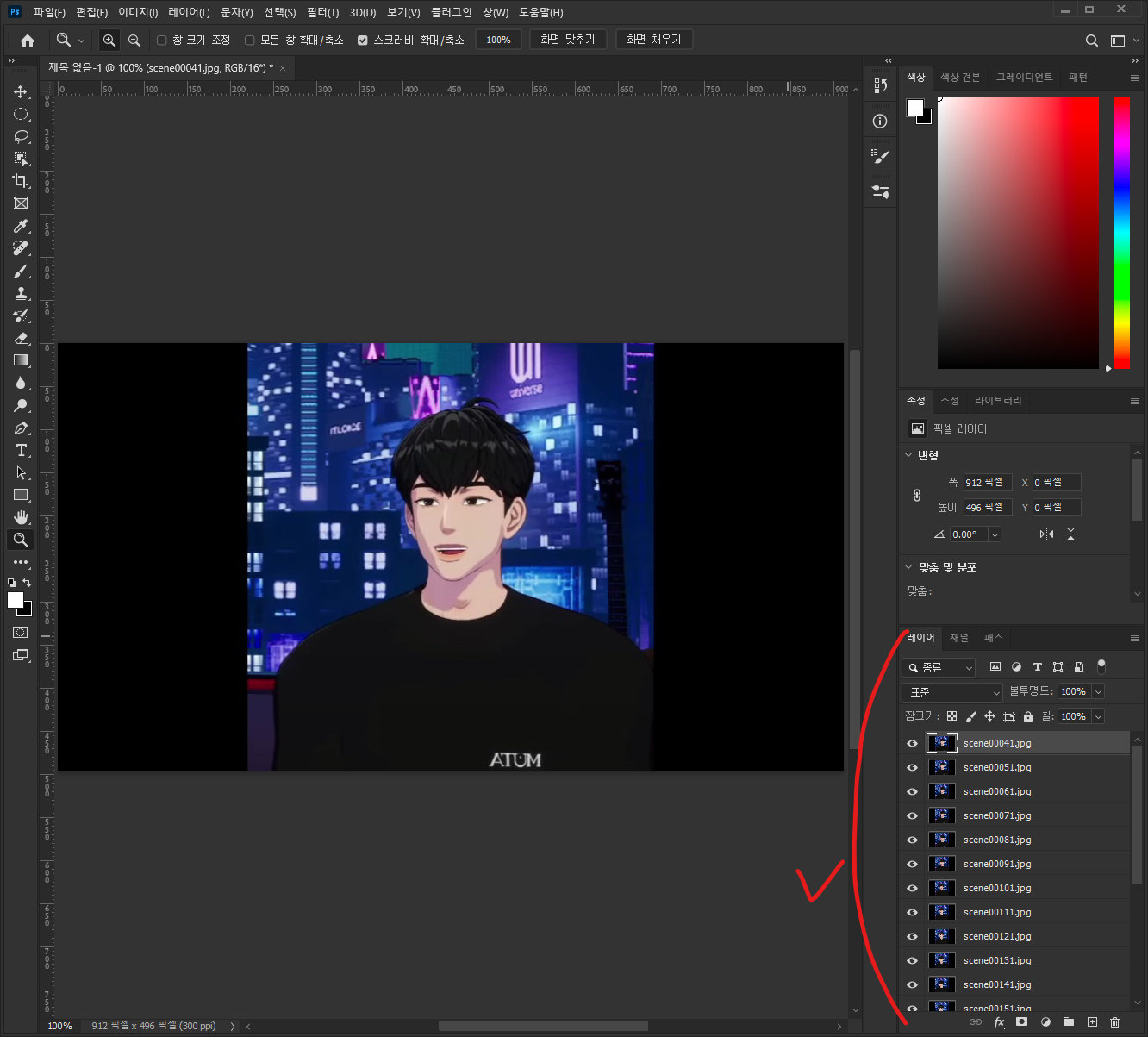Open the 파일(F) menu
The image size is (1148, 1037).
49,13
